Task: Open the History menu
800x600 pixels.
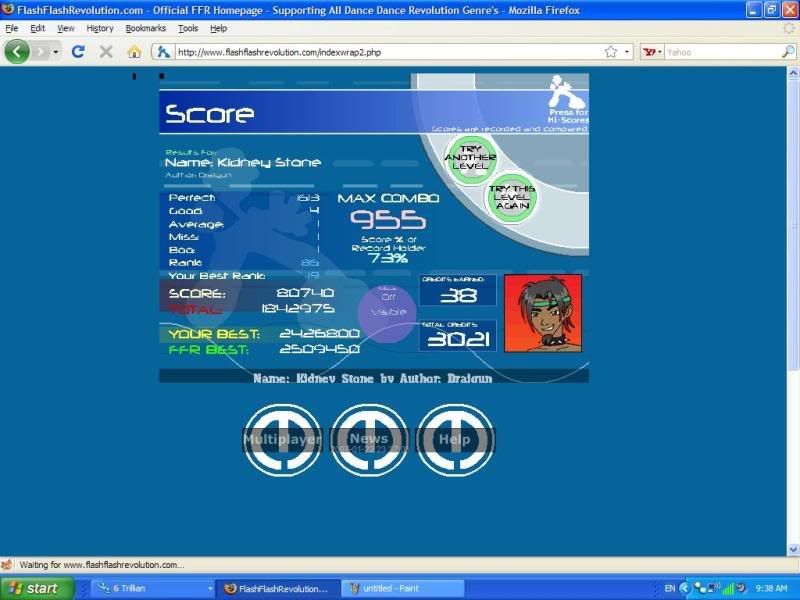Action: coord(100,29)
